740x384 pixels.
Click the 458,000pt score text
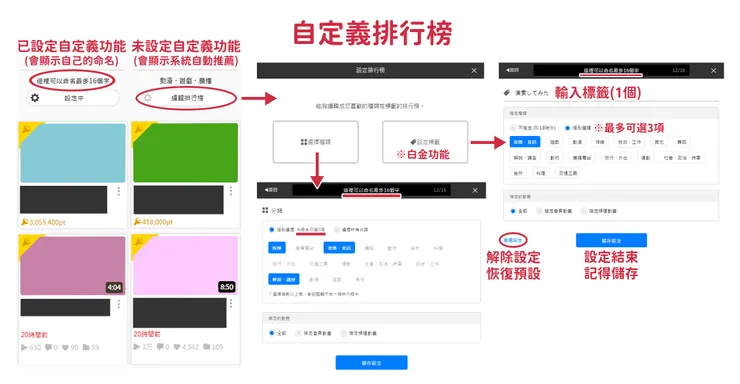[x=157, y=221]
